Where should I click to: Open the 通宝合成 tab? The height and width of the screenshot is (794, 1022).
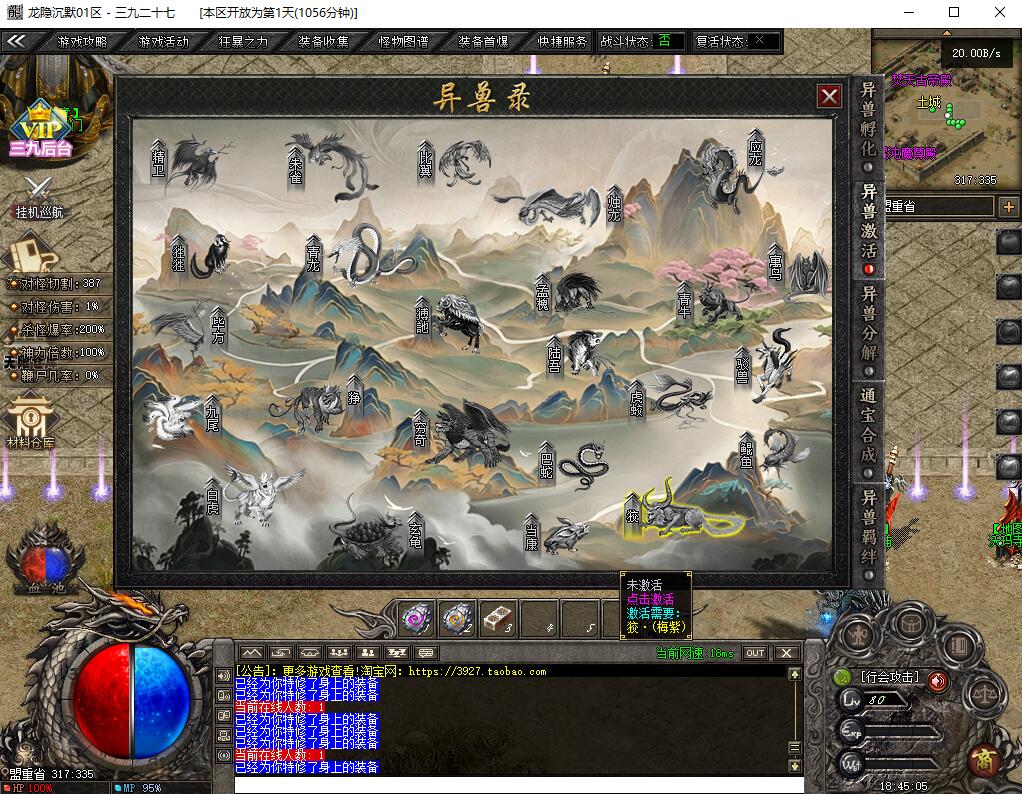tap(868, 432)
